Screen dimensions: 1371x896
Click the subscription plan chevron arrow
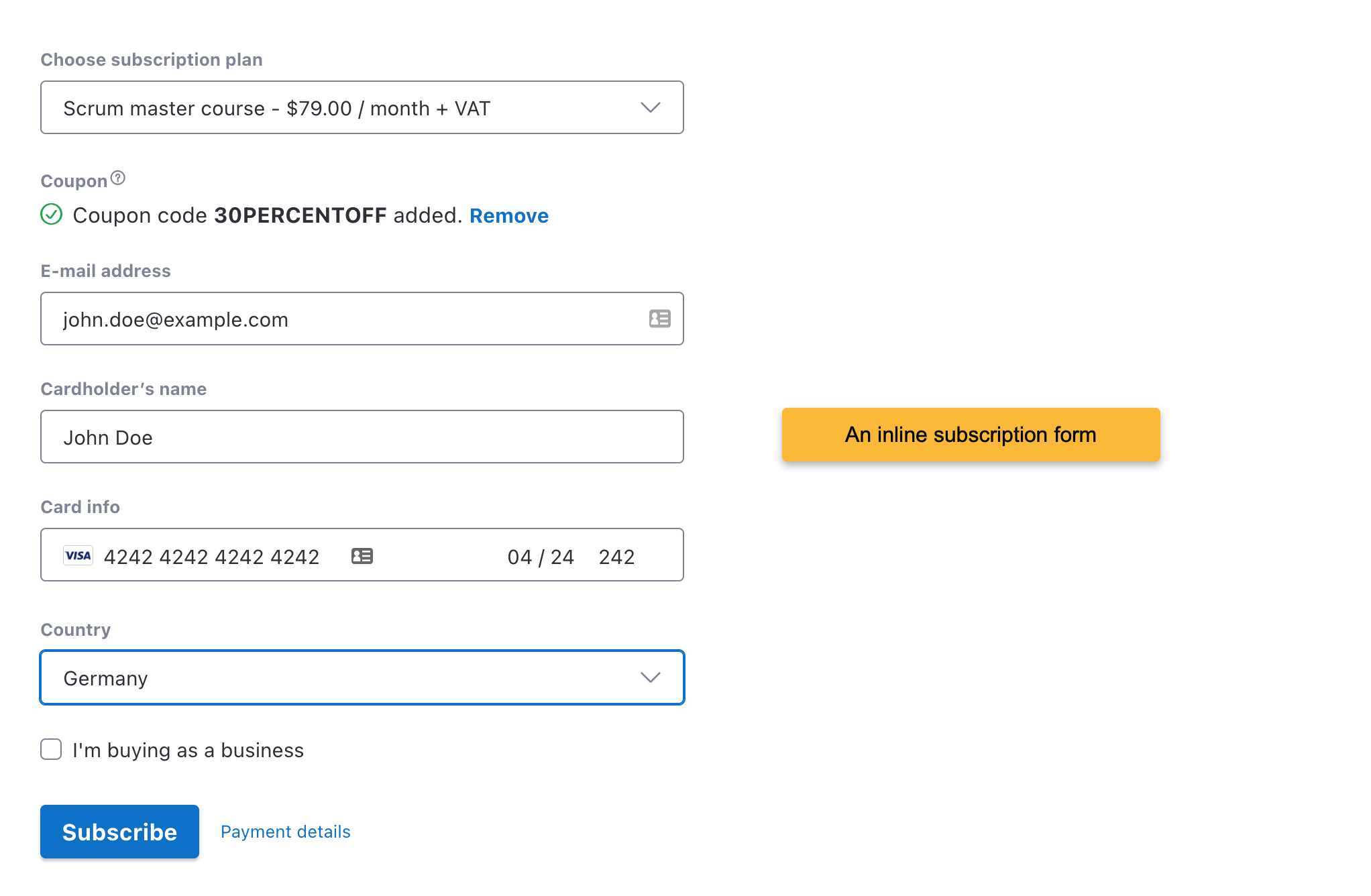coord(650,108)
